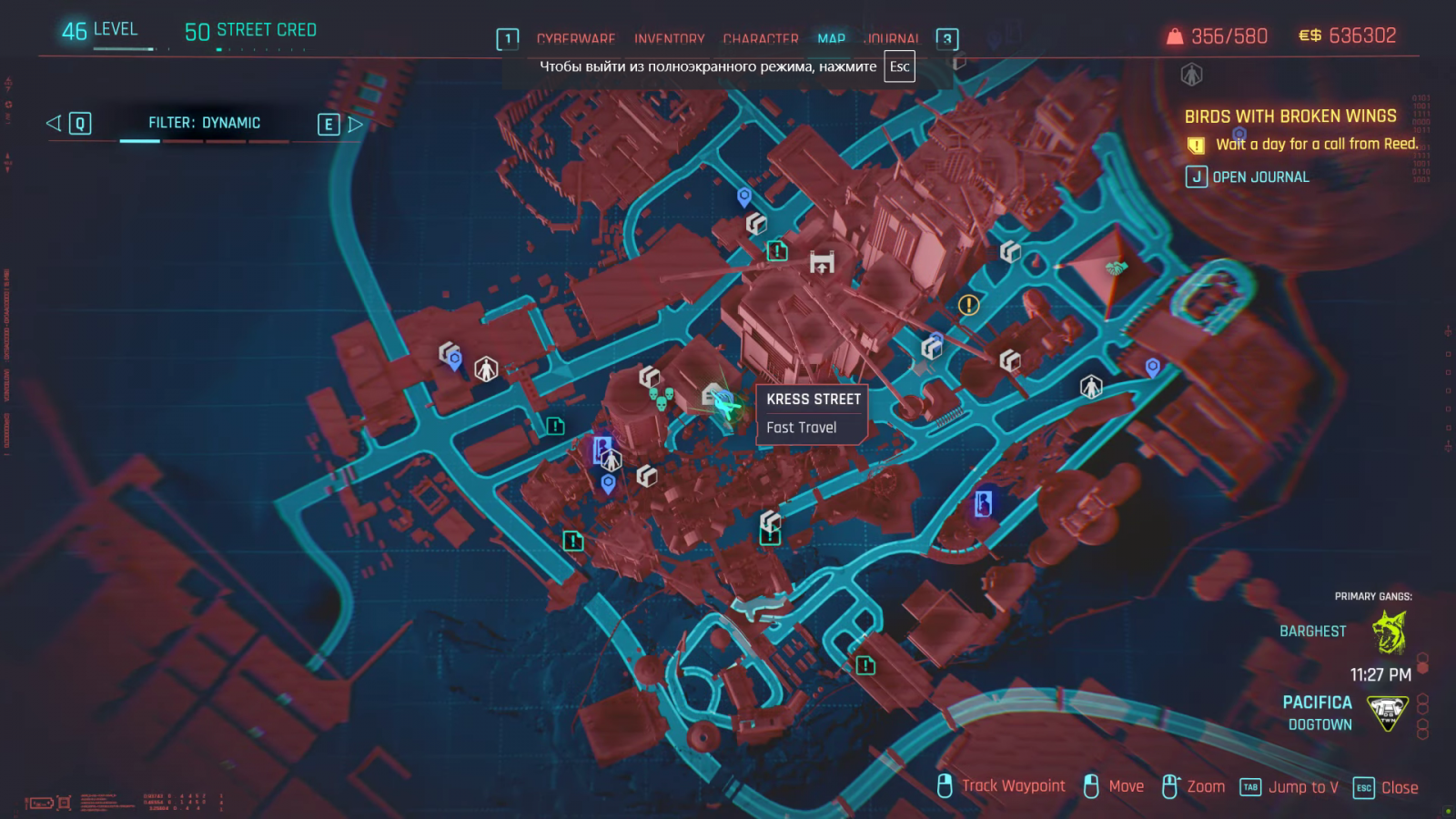This screenshot has height=819, width=1456.
Task: Click the handshake icon on pyramid building
Action: pos(1116,268)
